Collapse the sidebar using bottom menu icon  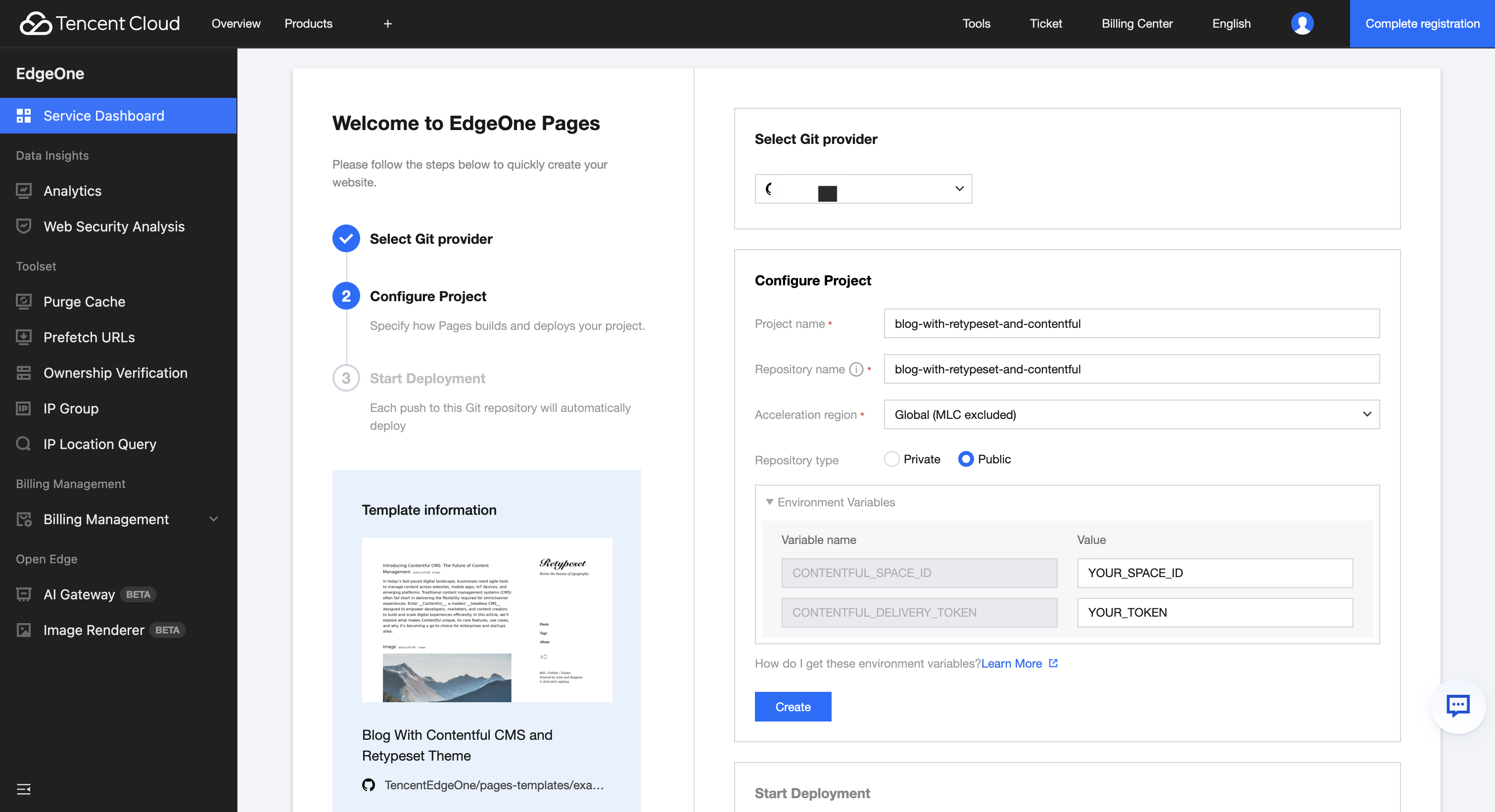pos(24,789)
